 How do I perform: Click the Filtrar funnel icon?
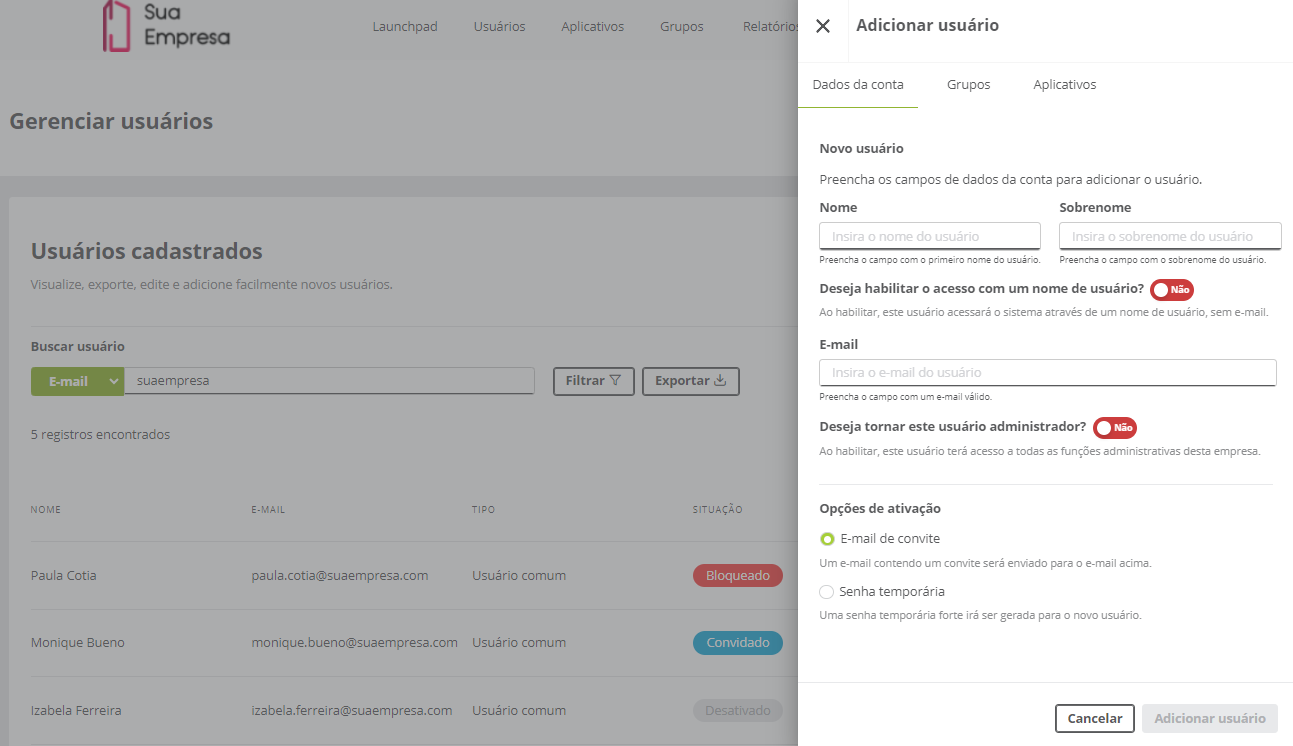(615, 381)
